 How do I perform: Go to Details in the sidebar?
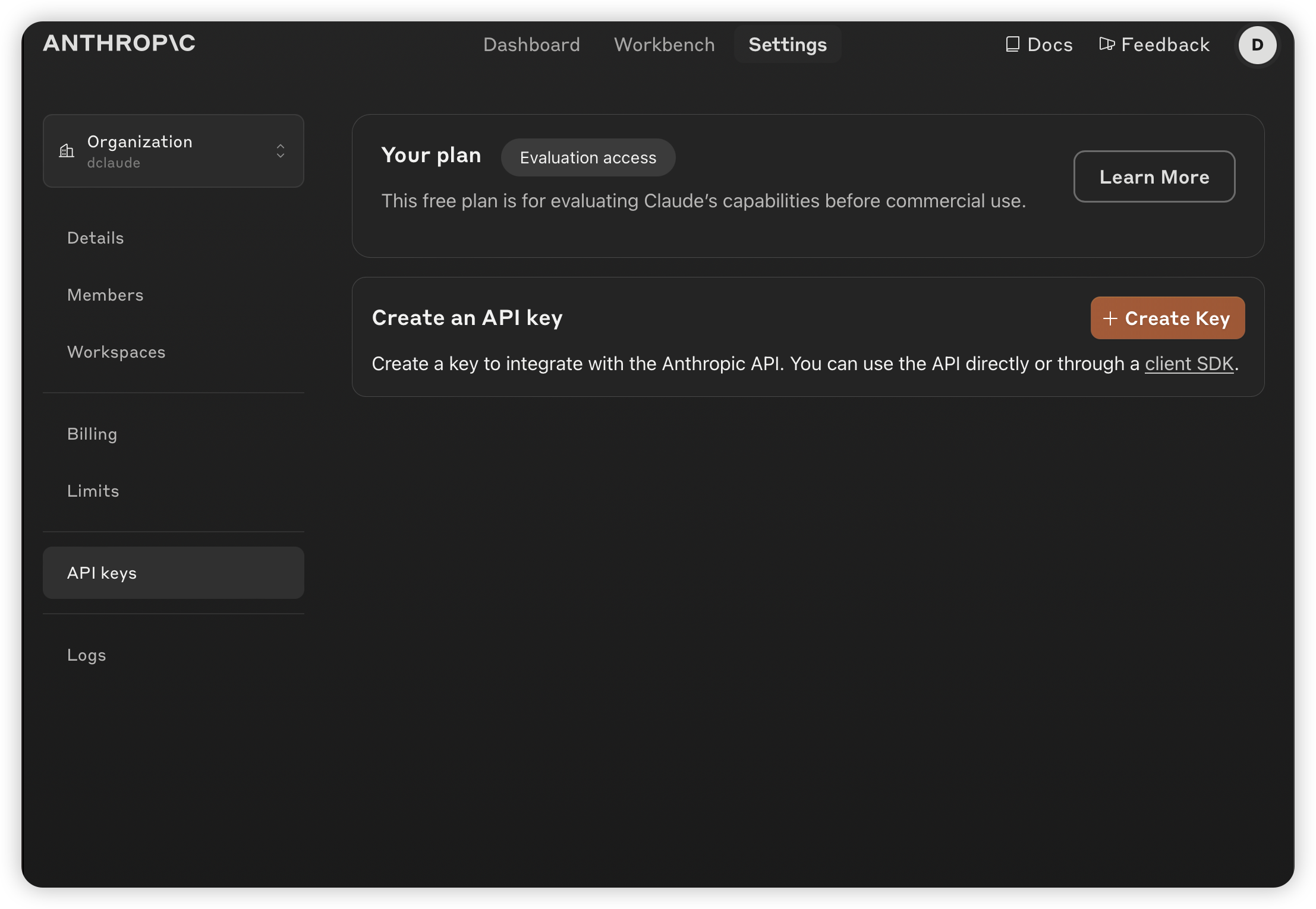(95, 238)
